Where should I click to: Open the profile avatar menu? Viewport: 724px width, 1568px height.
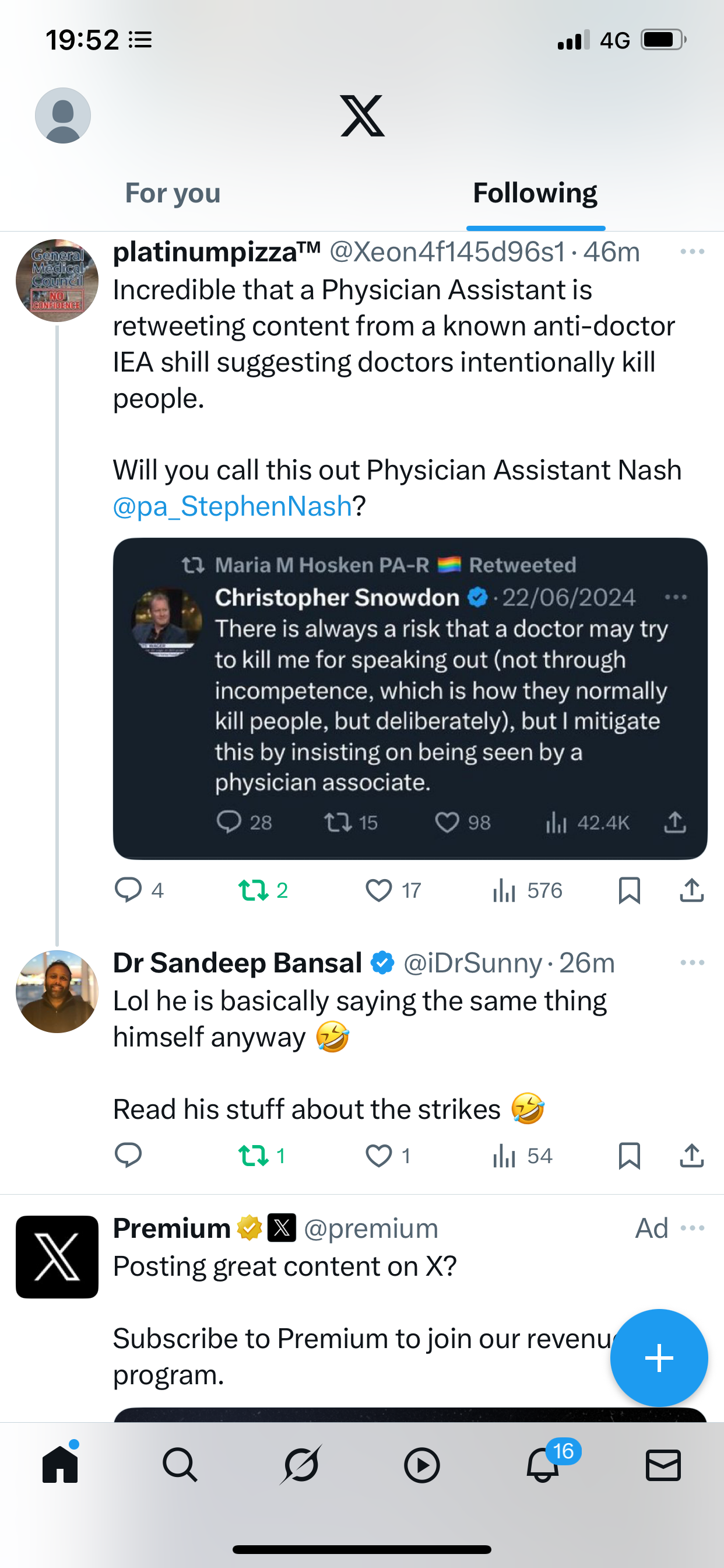63,116
